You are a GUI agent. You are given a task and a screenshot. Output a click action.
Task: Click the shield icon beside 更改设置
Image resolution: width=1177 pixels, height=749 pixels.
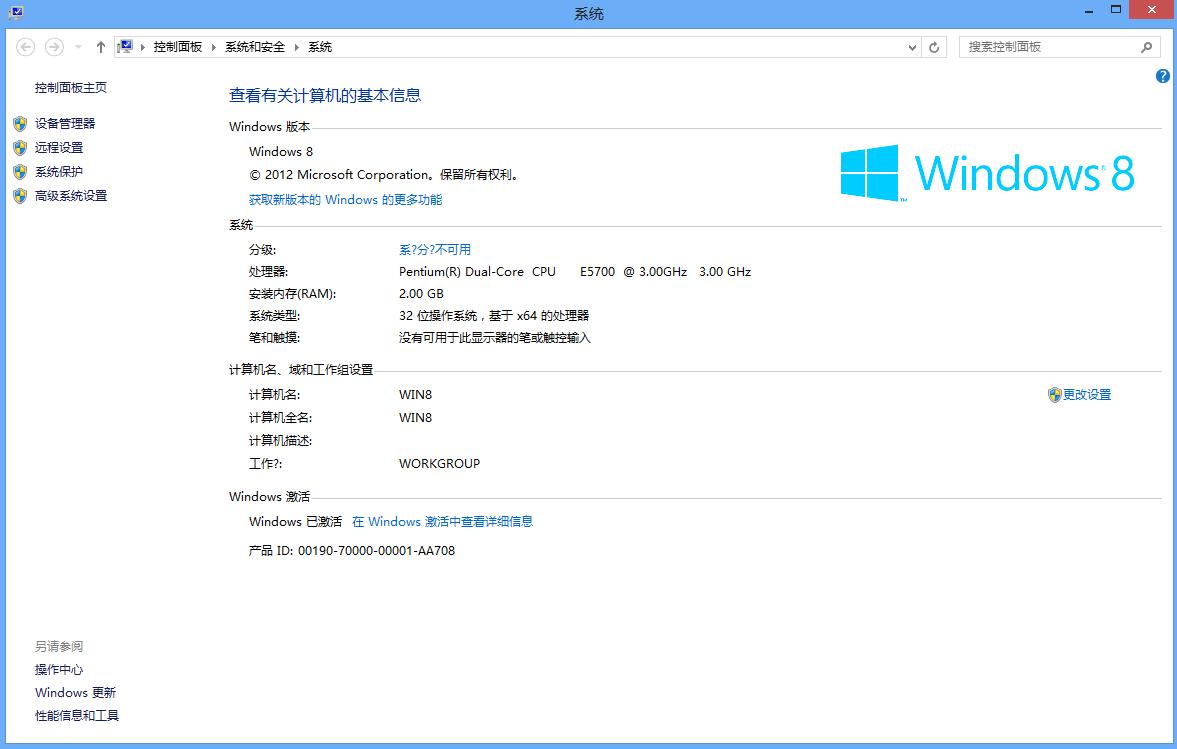click(1055, 395)
